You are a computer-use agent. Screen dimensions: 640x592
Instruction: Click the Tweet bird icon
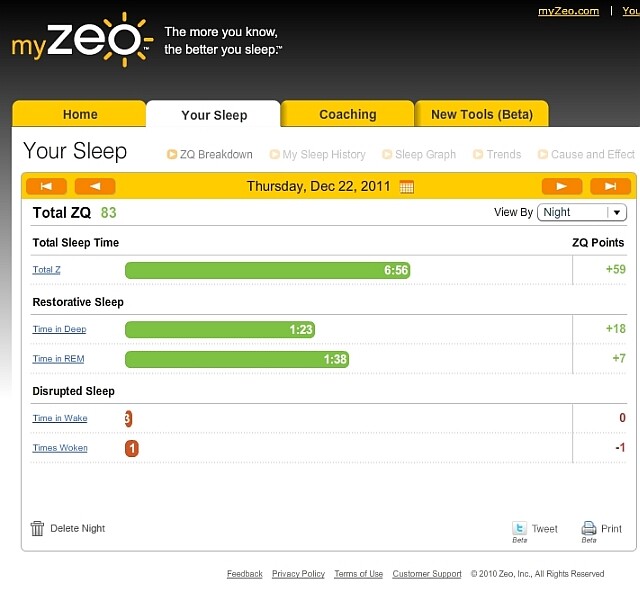pos(520,528)
